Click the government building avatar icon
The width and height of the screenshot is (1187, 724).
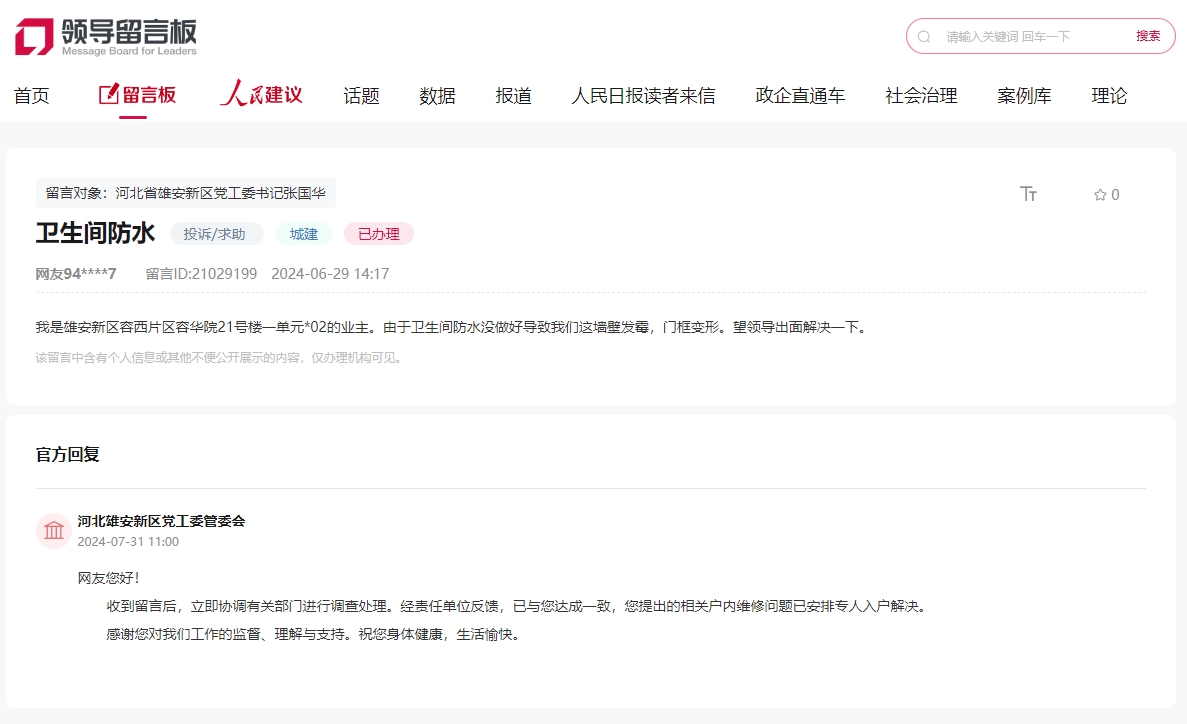tap(53, 531)
